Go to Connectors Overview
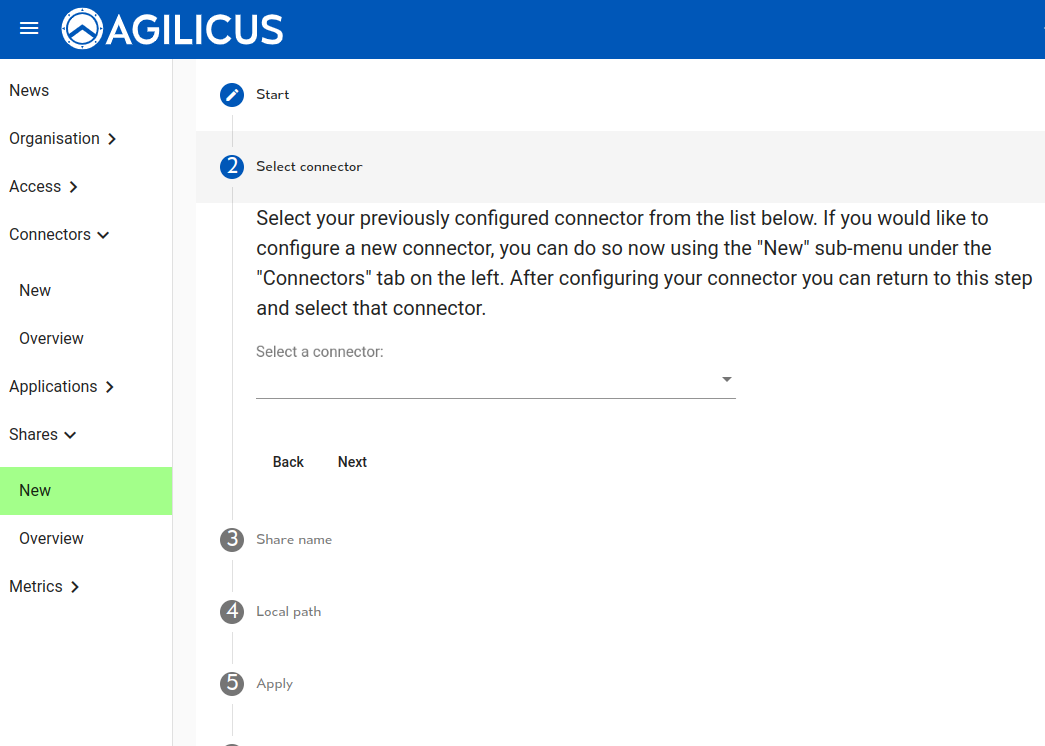This screenshot has height=746, width=1045. 51,339
